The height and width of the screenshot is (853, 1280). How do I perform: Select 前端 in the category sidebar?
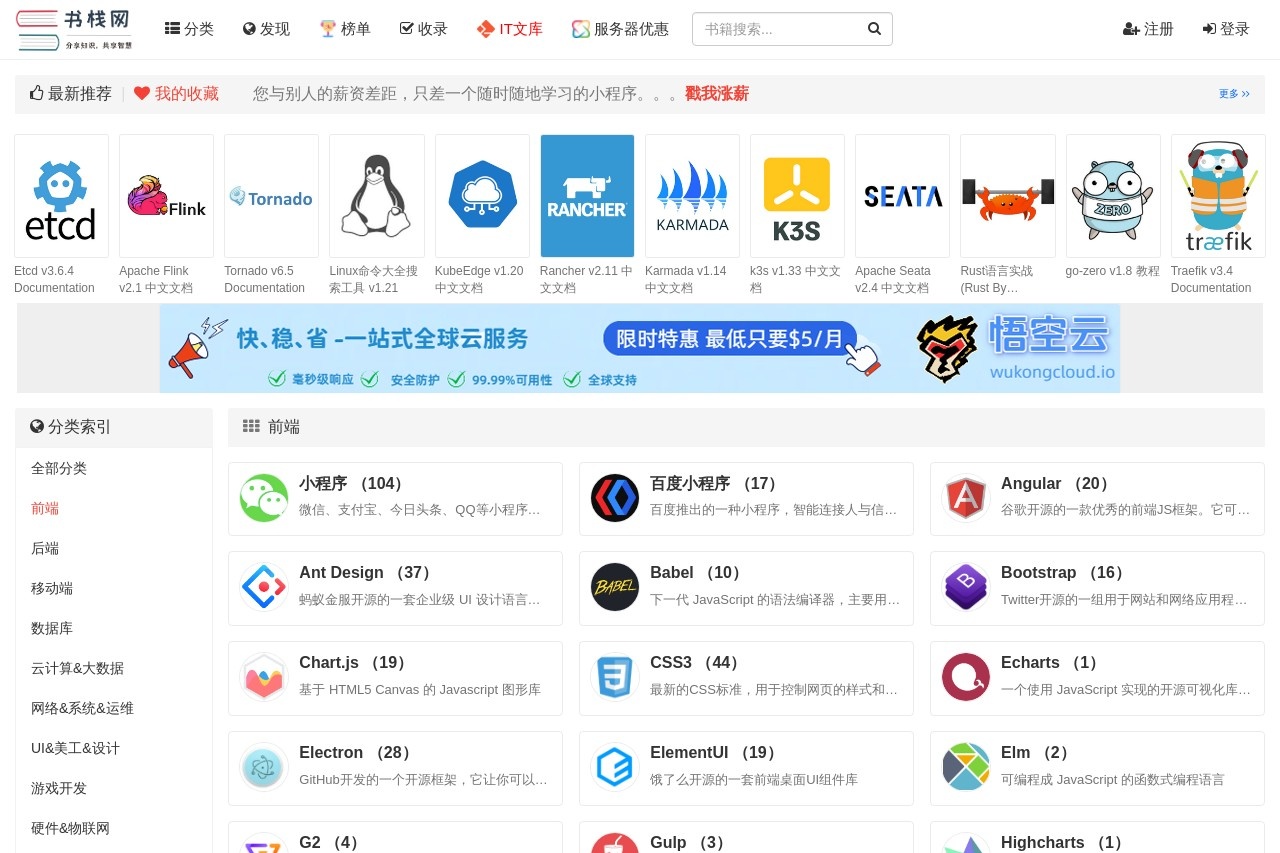45,508
